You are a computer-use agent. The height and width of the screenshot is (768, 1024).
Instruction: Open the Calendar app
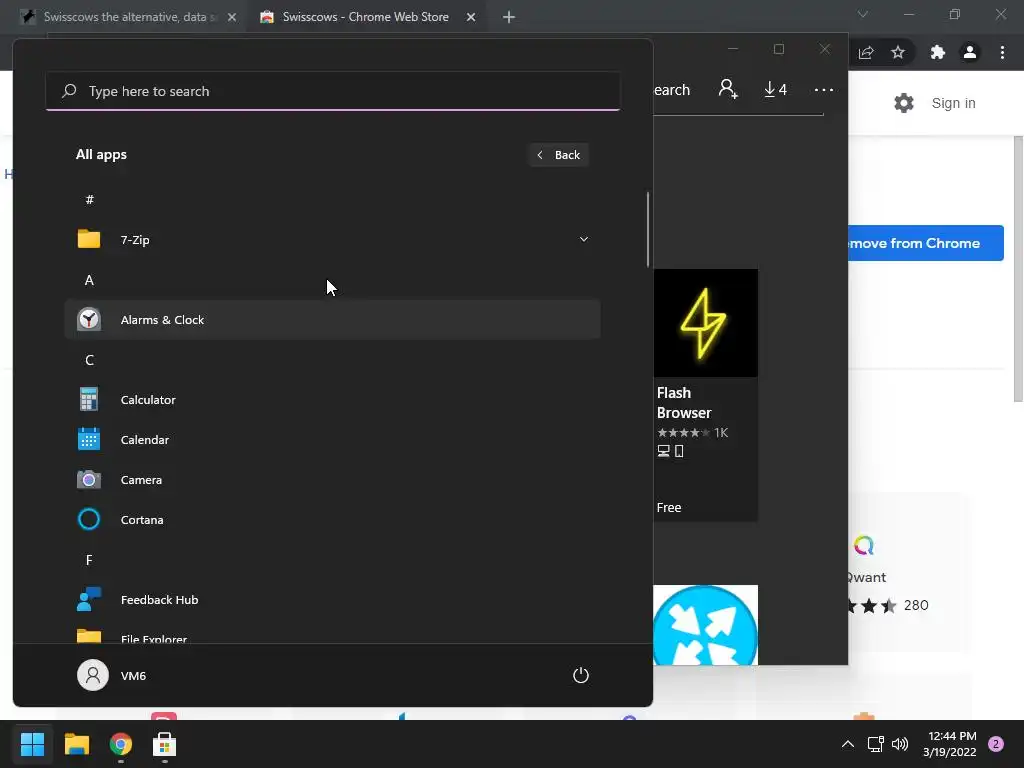coord(332,440)
